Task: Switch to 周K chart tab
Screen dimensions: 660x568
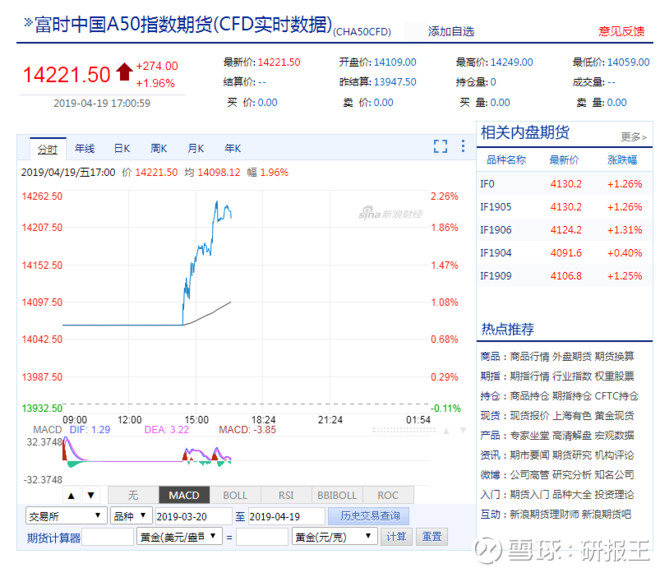Action: click(159, 148)
